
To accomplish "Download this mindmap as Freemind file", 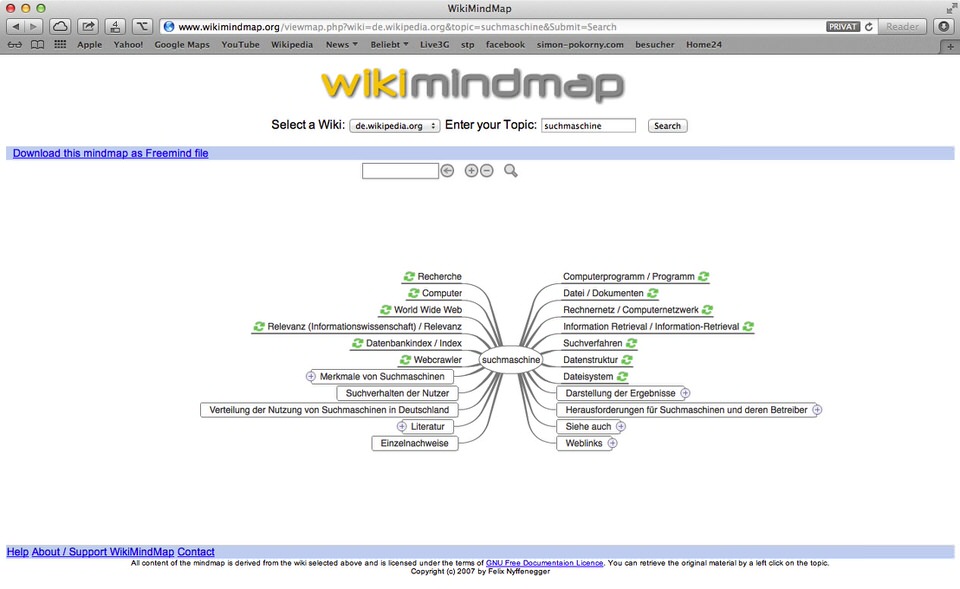I will [x=110, y=153].
